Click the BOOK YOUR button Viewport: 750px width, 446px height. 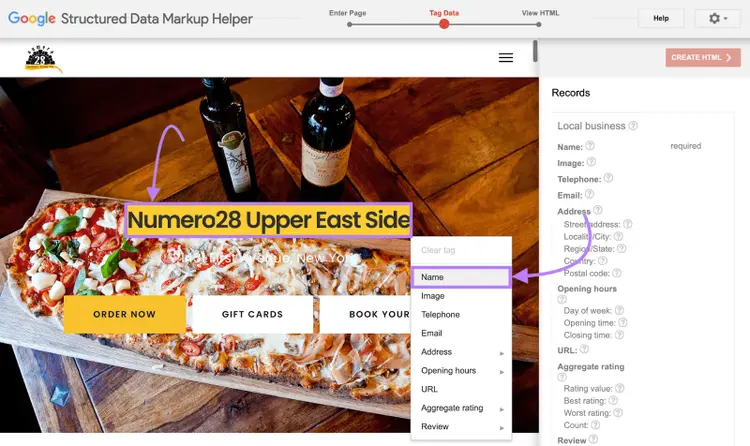[365, 314]
